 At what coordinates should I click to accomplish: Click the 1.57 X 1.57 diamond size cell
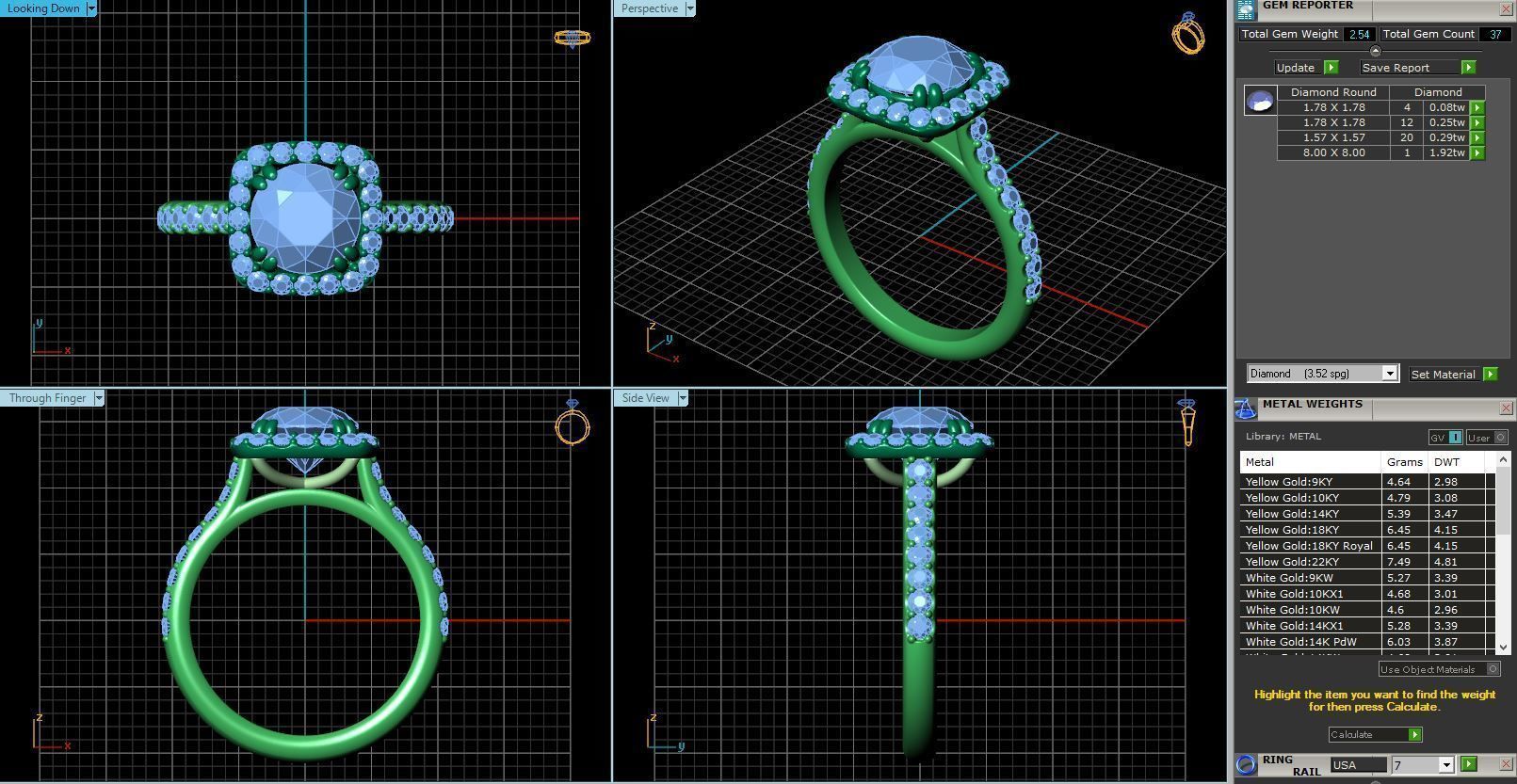pos(1333,137)
